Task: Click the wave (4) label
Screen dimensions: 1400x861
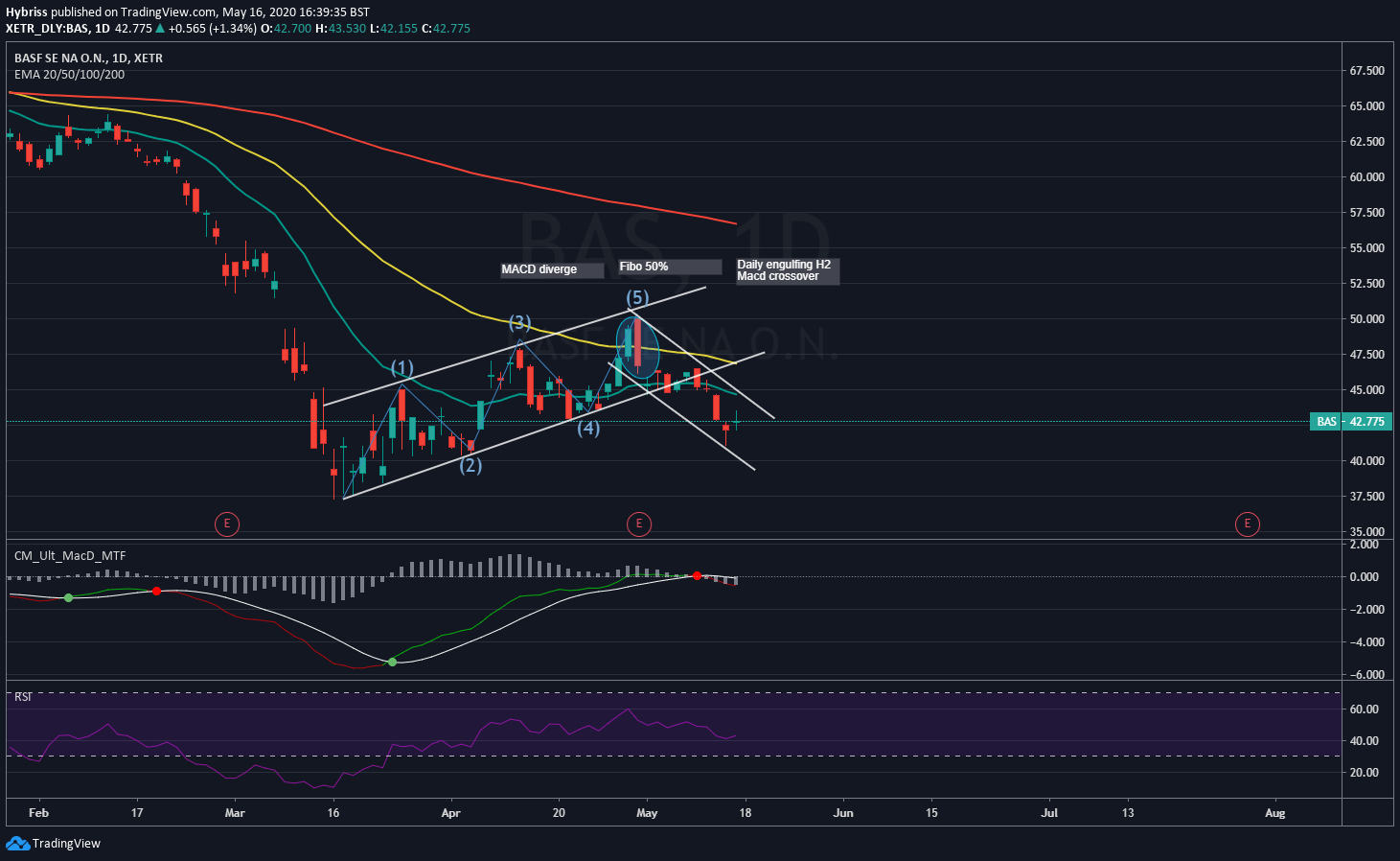Action: point(588,428)
